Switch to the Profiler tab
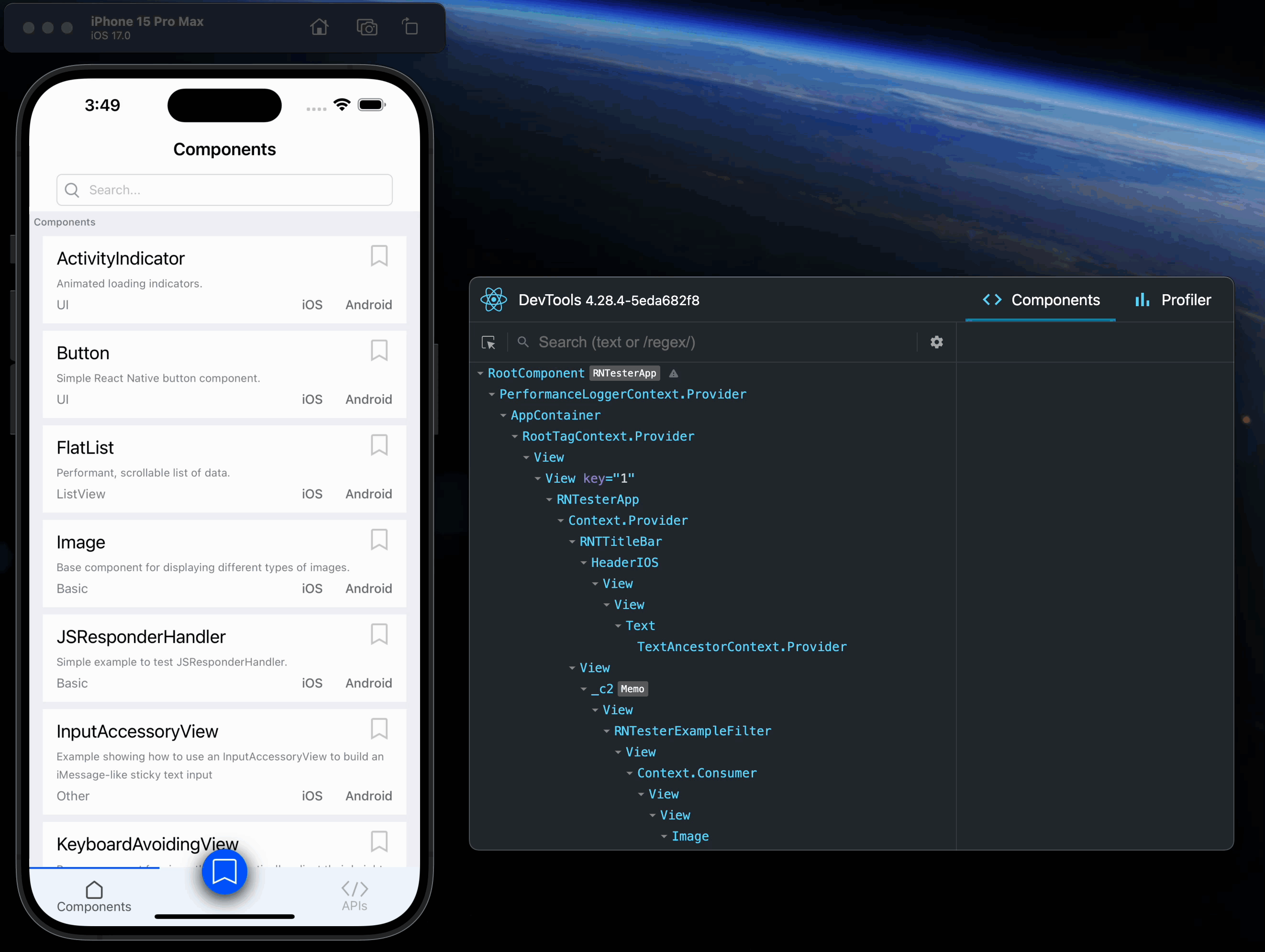 [x=1172, y=299]
